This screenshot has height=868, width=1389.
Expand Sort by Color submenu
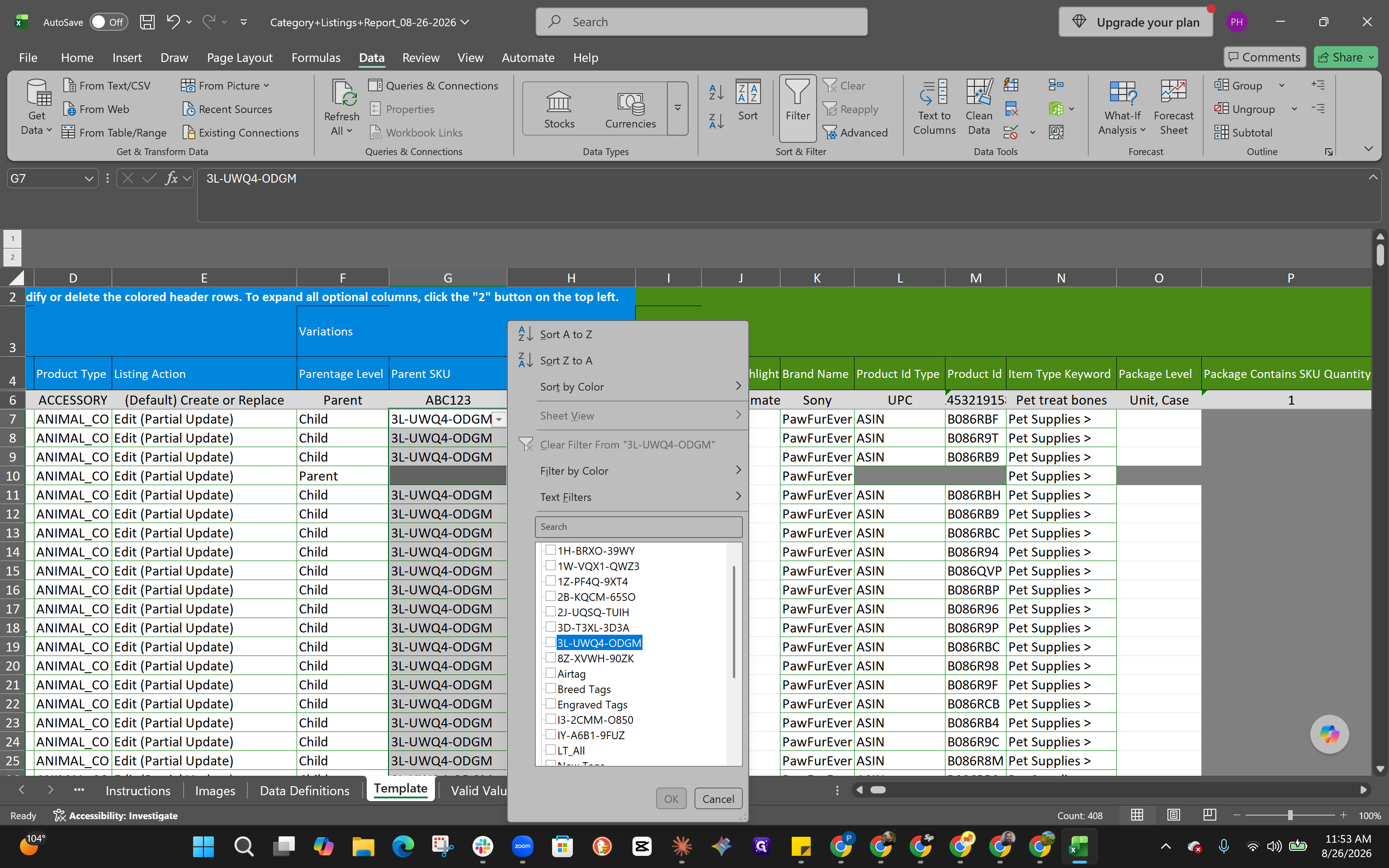click(x=738, y=387)
